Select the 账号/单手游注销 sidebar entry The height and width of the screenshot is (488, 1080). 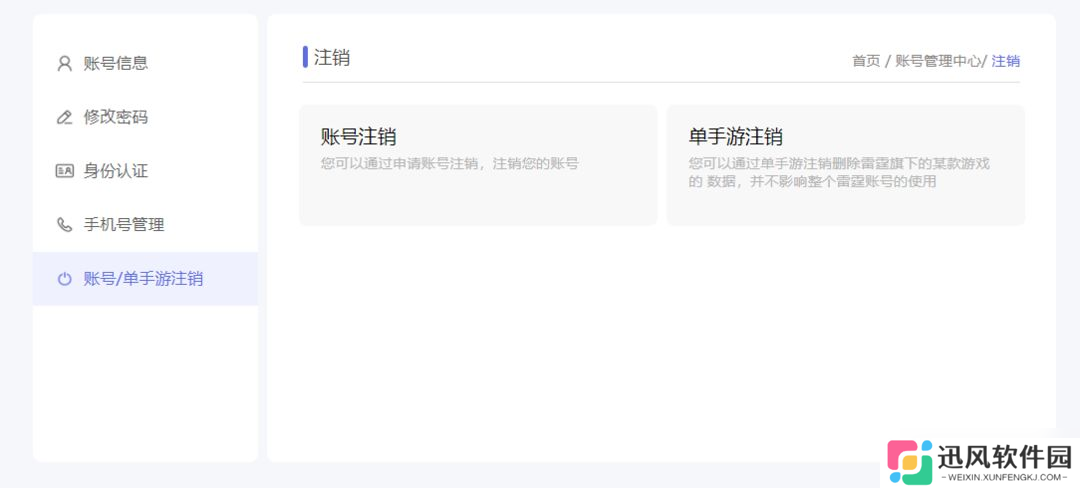click(x=145, y=279)
